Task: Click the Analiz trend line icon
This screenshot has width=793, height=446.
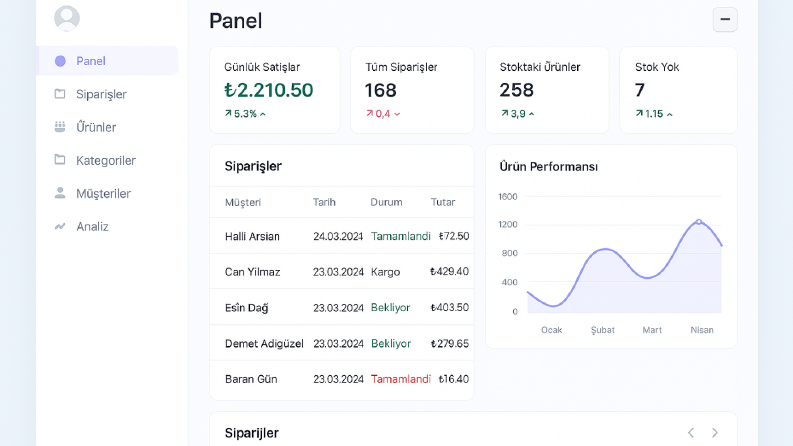Action: [60, 226]
